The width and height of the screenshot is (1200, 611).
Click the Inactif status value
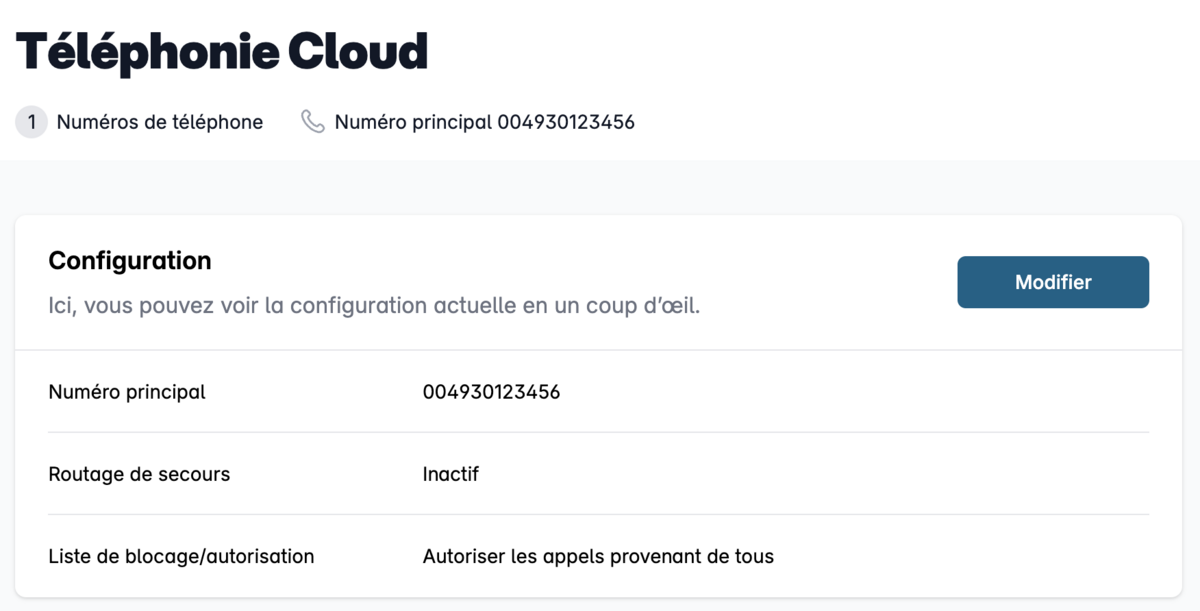click(451, 474)
